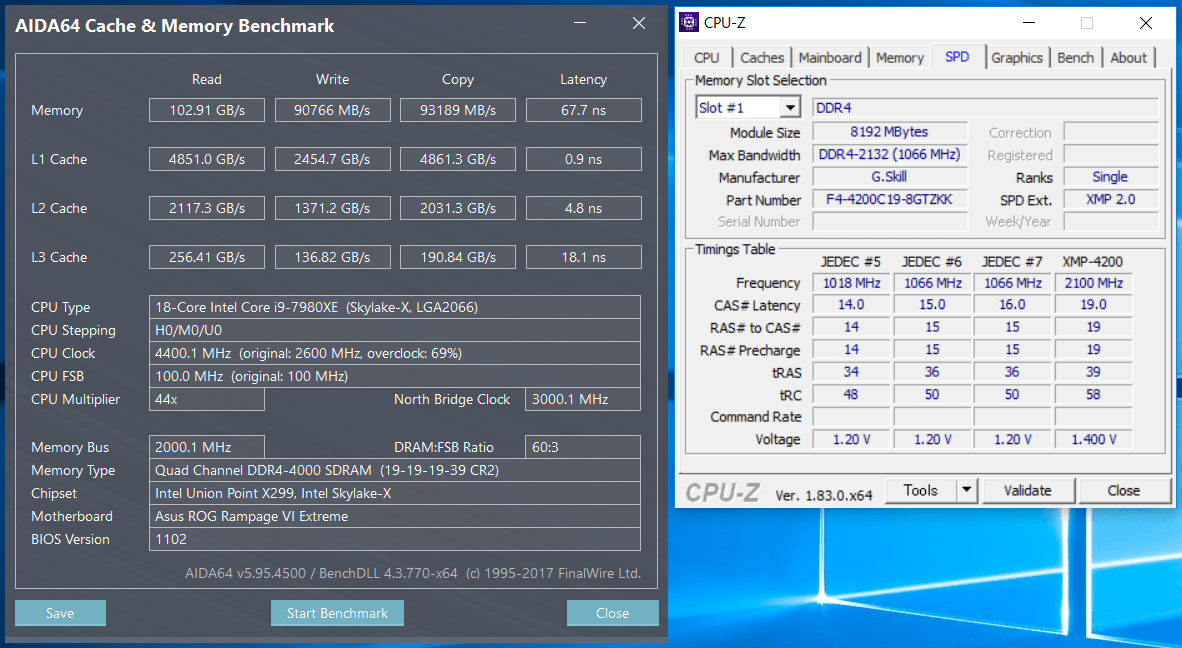Click the CPU Stepping field H0/M0/U0
The image size is (1182, 648).
(395, 330)
